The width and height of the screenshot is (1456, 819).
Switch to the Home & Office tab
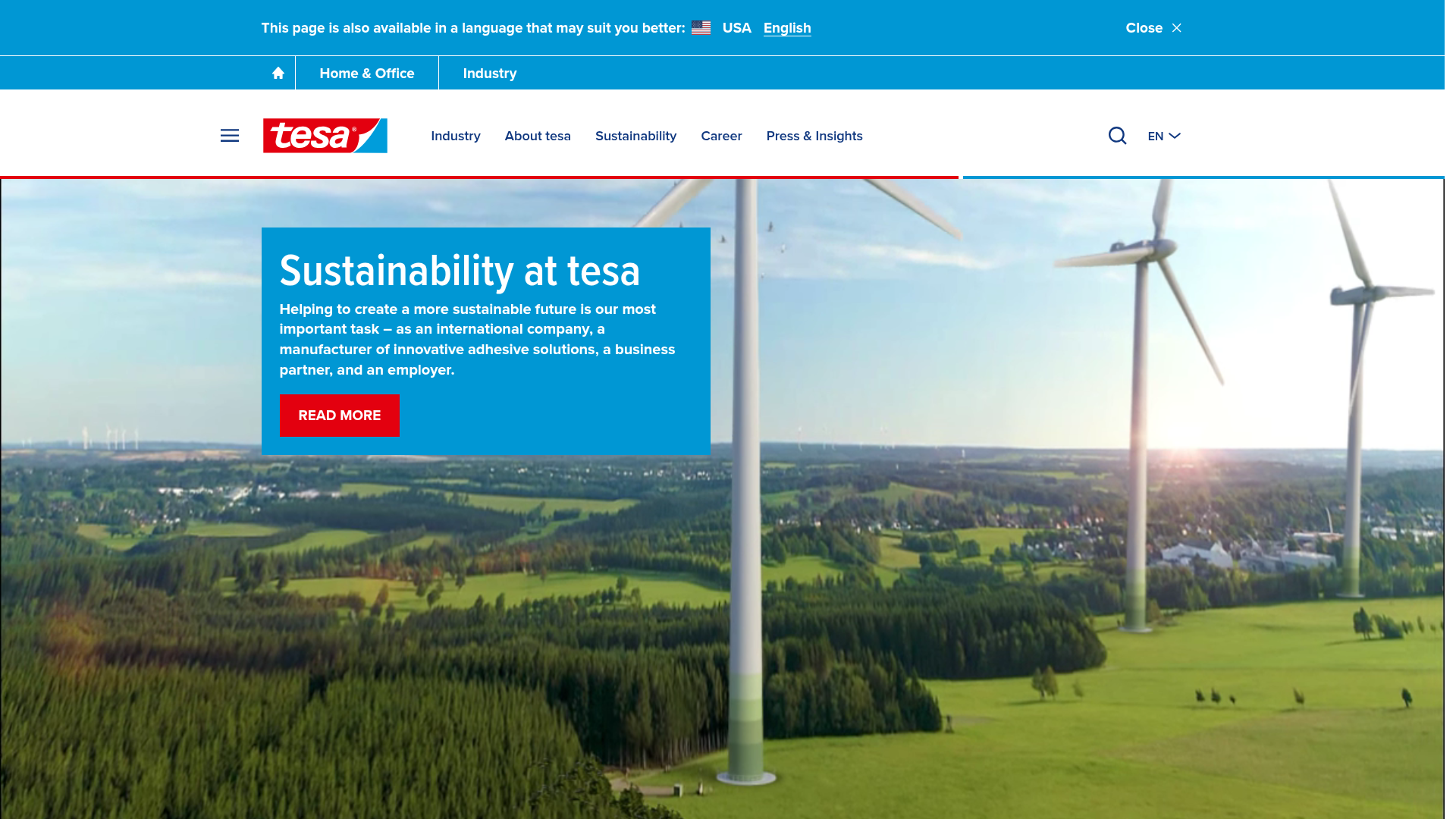[x=367, y=73]
